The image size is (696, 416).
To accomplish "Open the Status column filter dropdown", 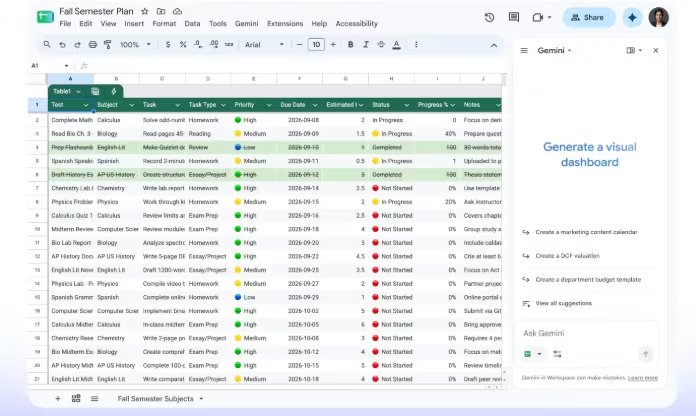I will (x=406, y=105).
